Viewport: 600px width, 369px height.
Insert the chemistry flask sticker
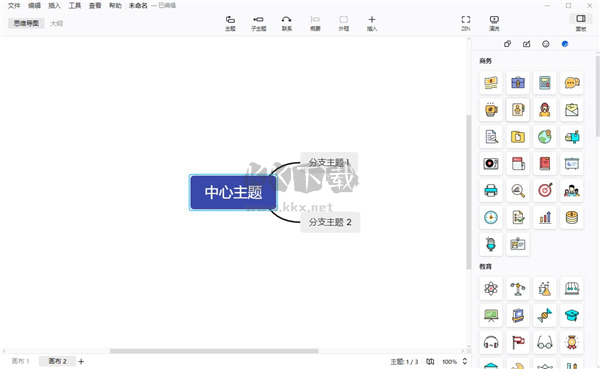click(545, 288)
